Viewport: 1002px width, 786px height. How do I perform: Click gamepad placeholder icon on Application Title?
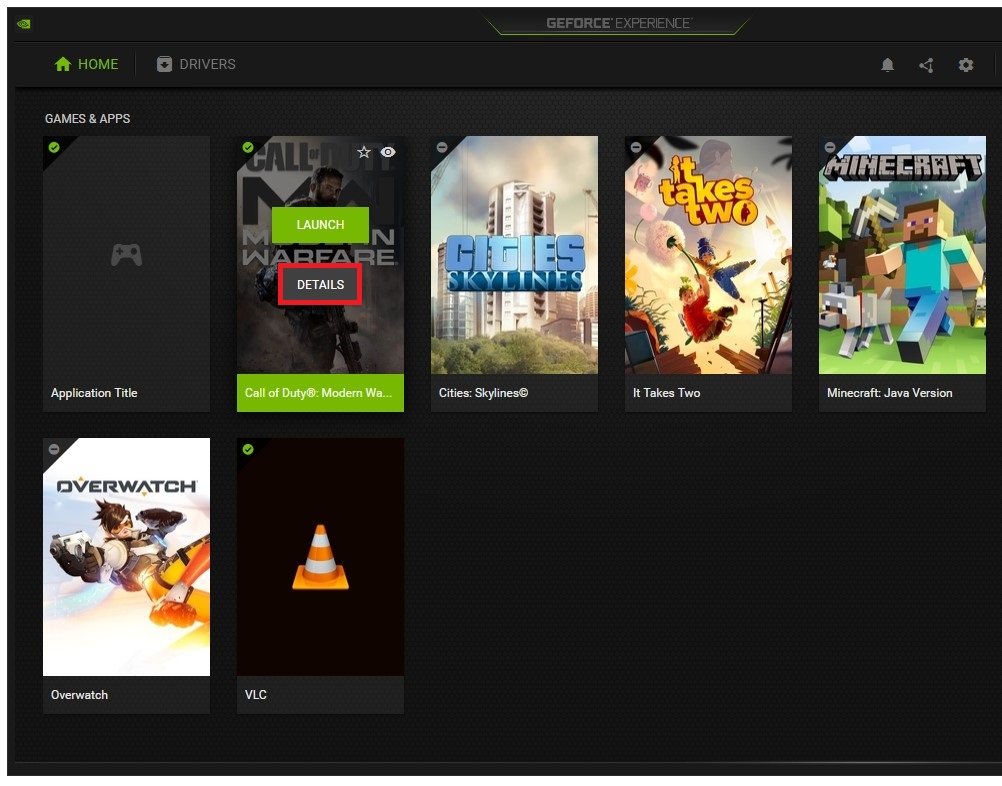(x=127, y=255)
